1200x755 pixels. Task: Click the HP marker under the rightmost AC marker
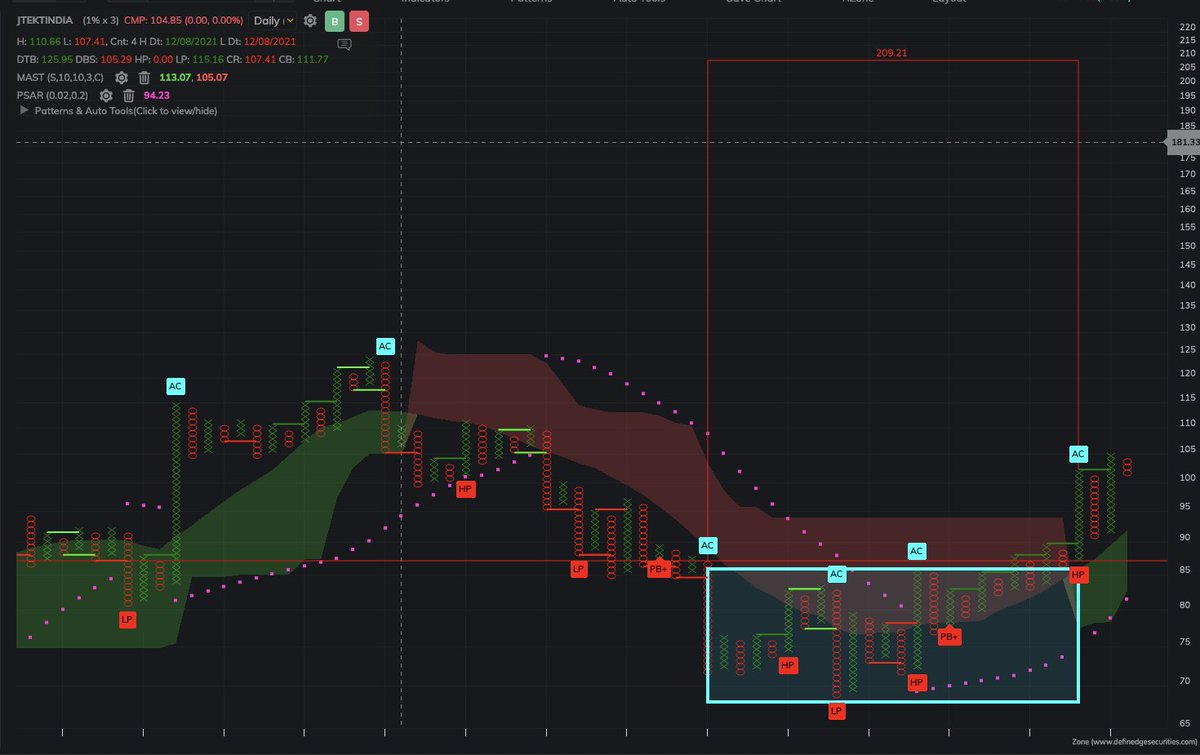(1077, 574)
